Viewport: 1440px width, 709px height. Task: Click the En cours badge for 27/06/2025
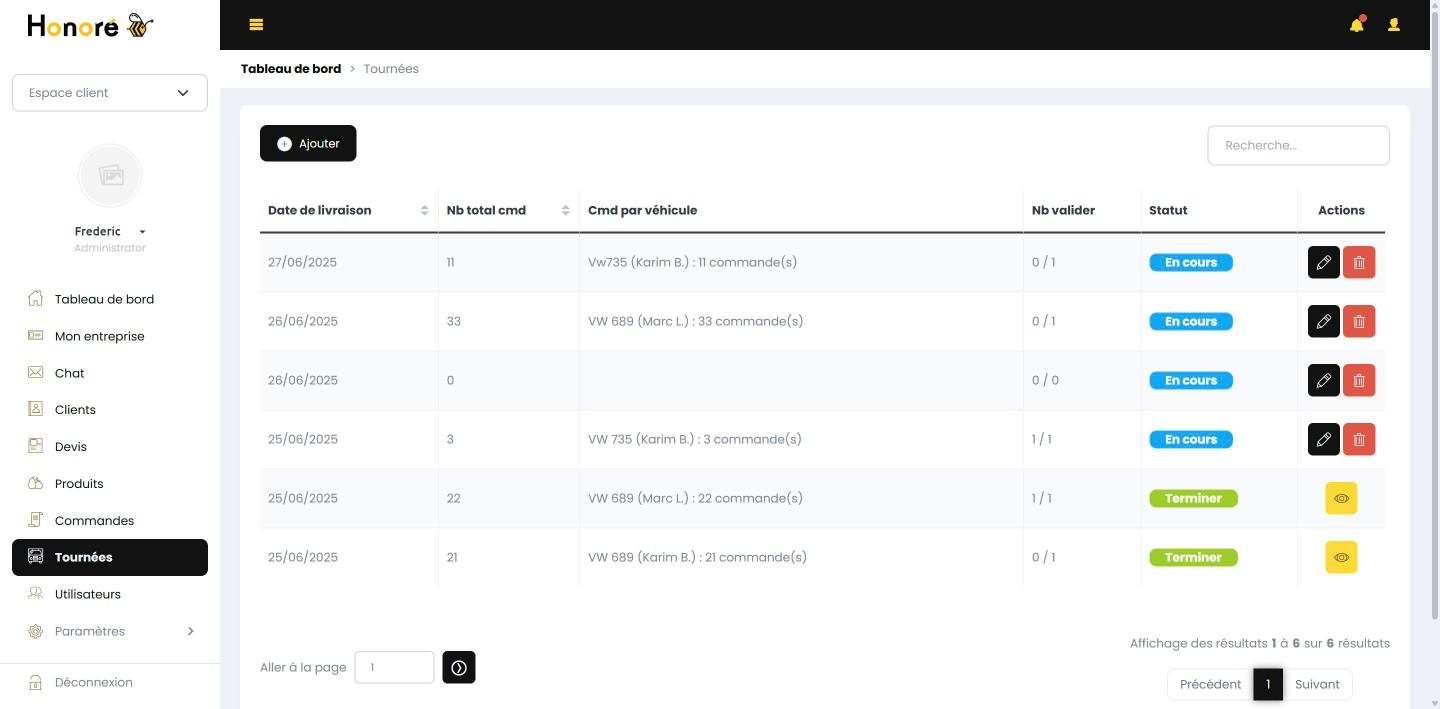coord(1191,263)
